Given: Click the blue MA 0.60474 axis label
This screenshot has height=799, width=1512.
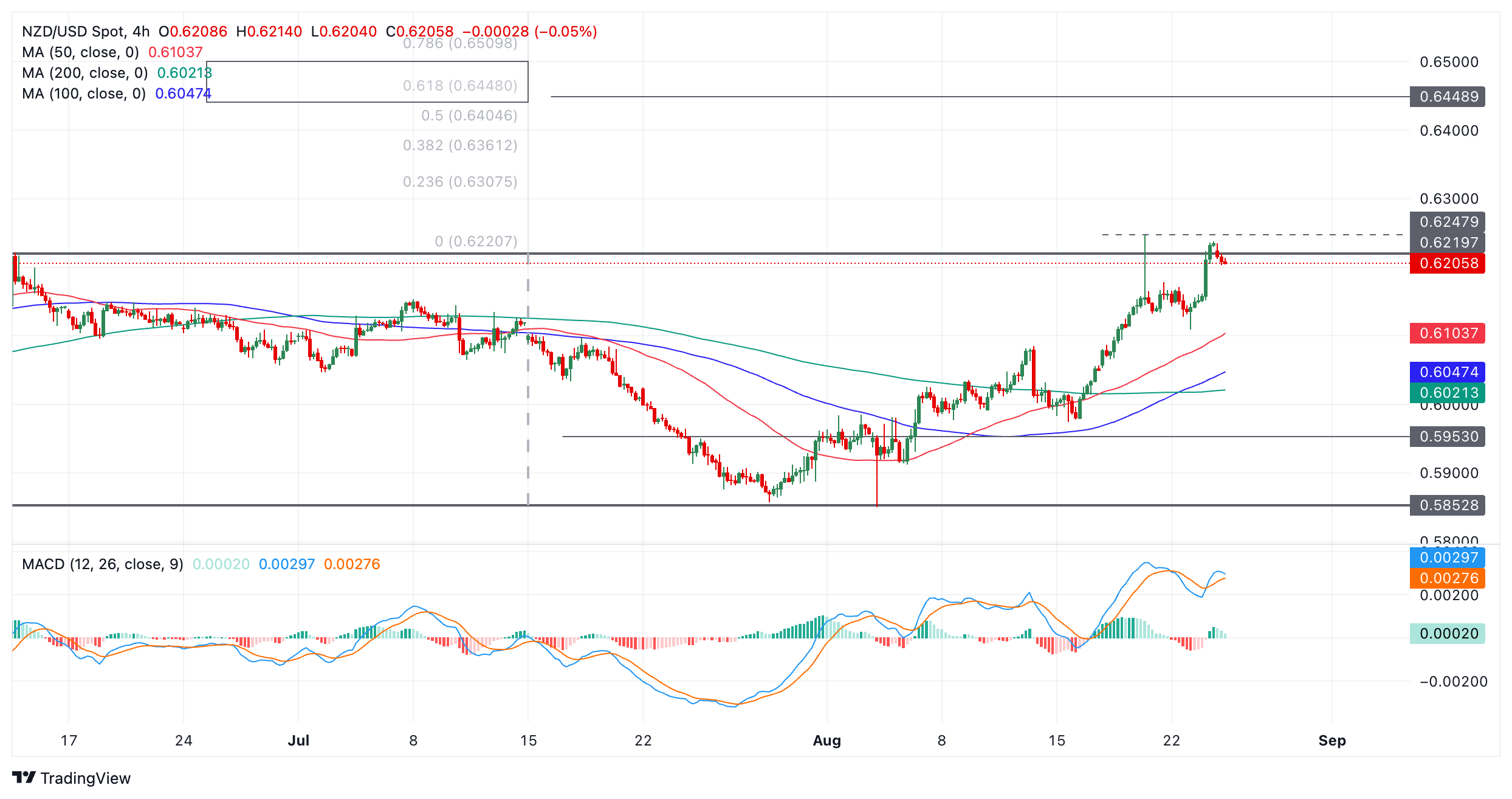Looking at the screenshot, I should coord(1447,372).
